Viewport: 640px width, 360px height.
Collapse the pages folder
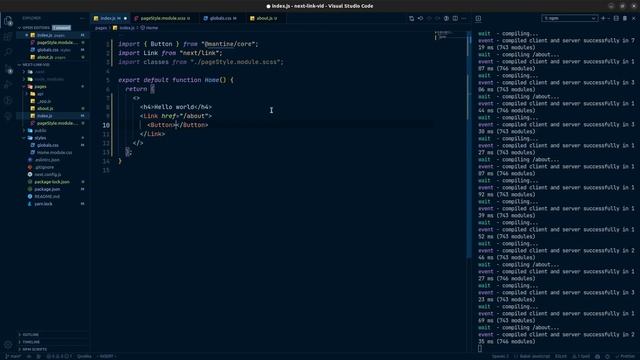(40, 87)
